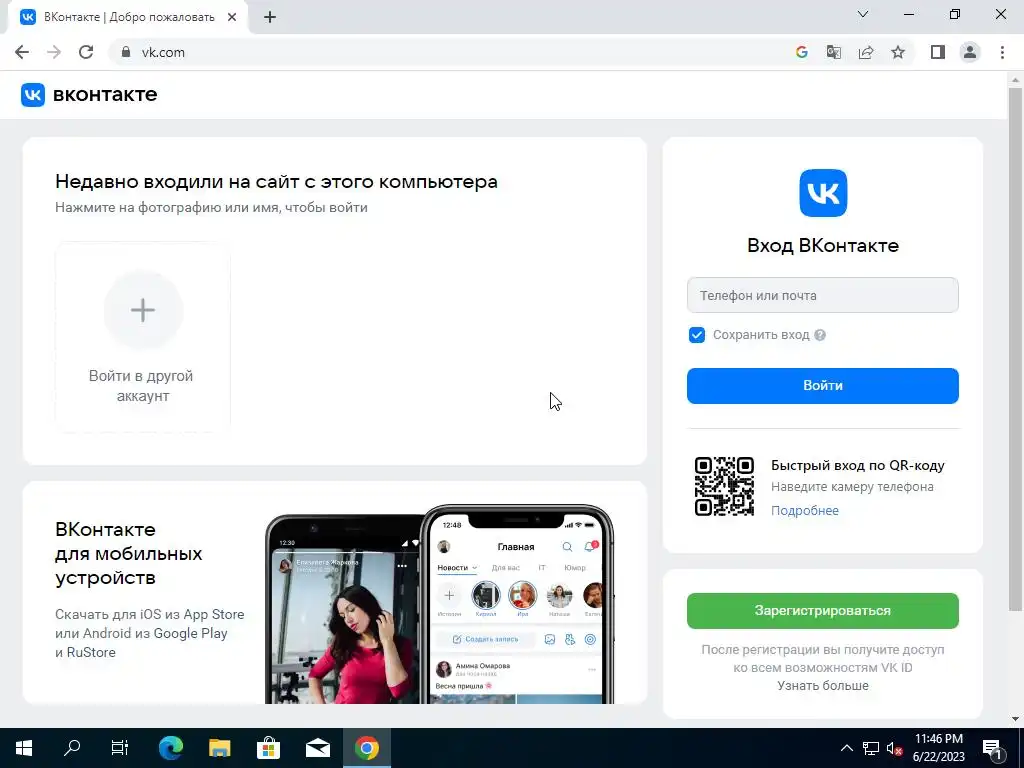Reload the page with the refresh icon
1024x768 pixels.
coord(86,52)
